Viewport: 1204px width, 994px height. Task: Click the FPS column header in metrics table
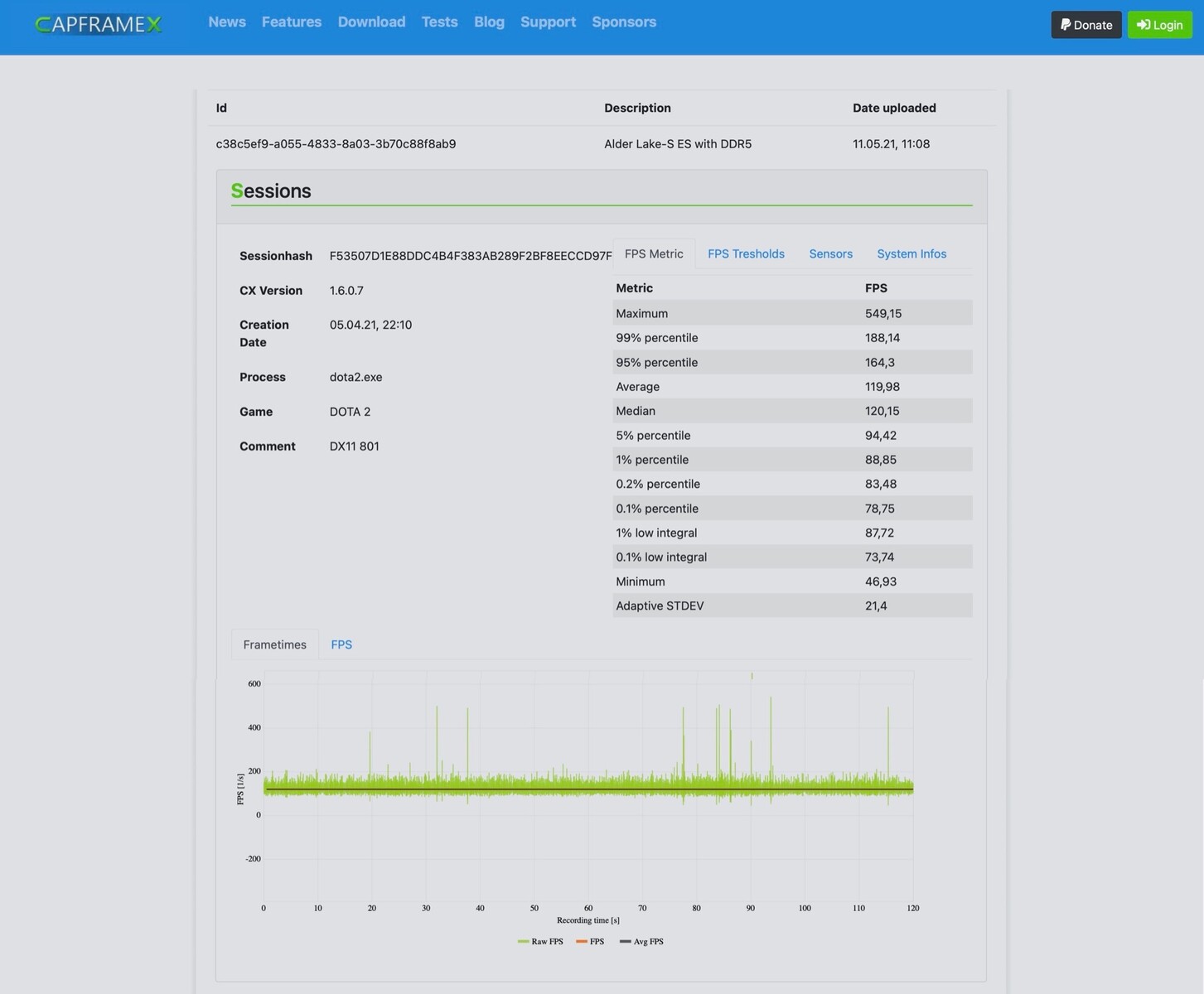[x=876, y=288]
